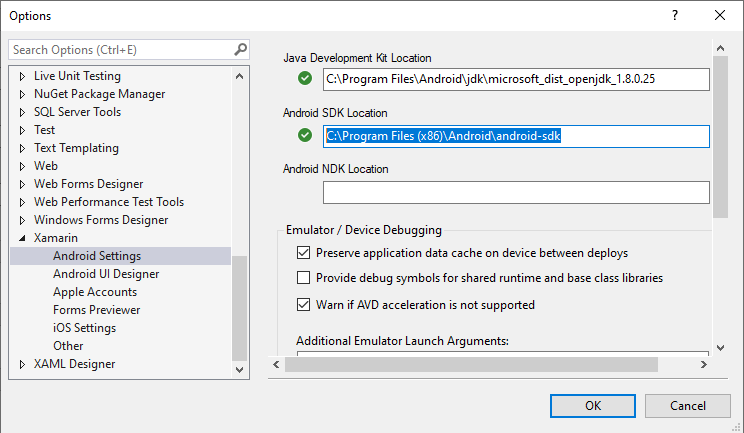The image size is (744, 433).
Task: Expand the XAML Designer node
Action: (22, 364)
